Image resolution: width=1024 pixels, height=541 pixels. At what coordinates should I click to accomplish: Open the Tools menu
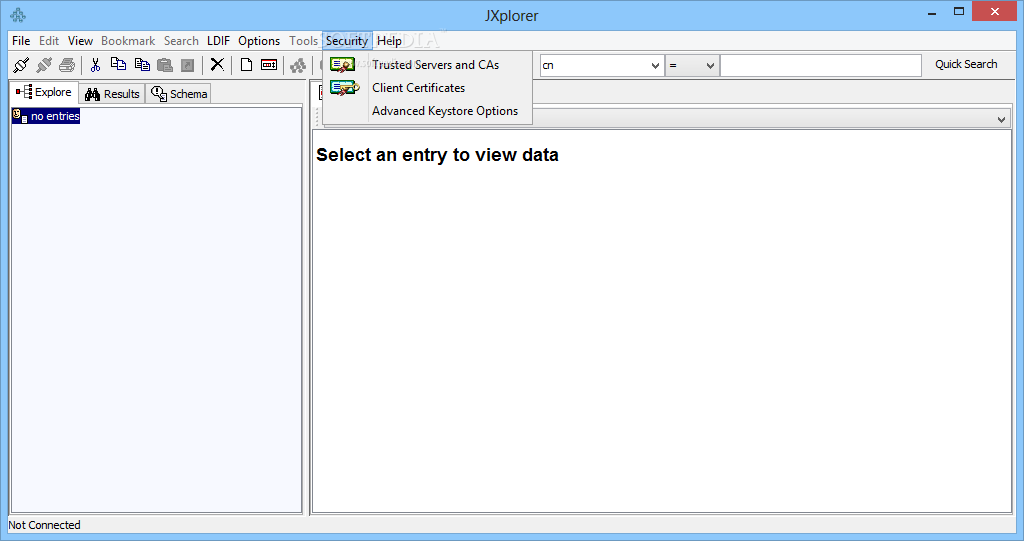tap(304, 41)
